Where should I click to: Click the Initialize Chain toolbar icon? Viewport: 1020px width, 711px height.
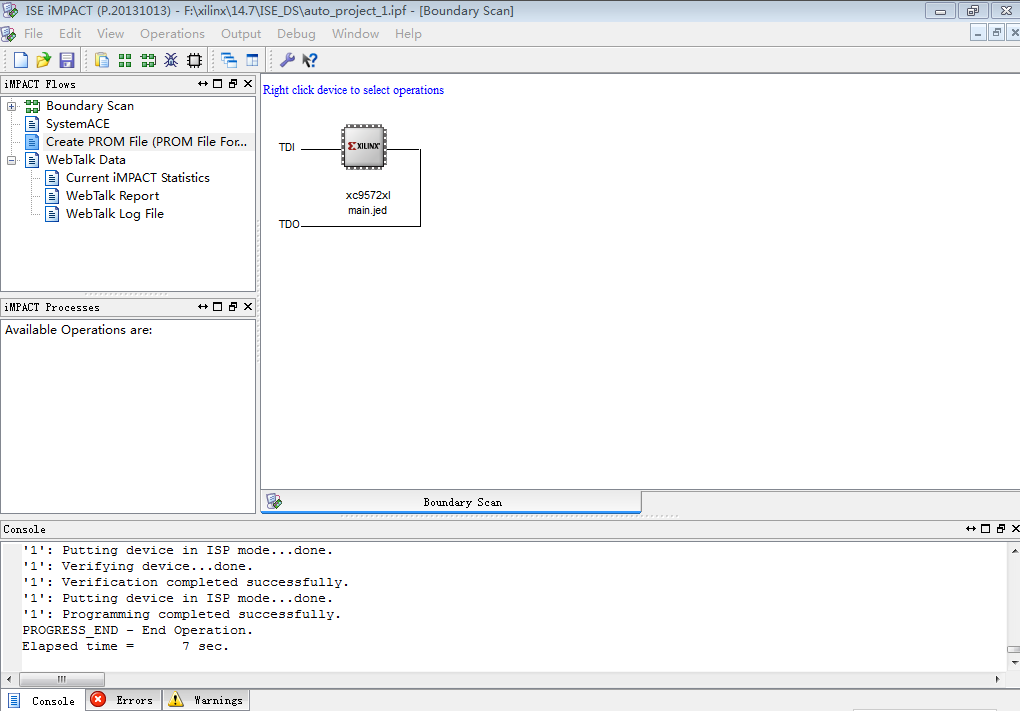click(x=148, y=59)
